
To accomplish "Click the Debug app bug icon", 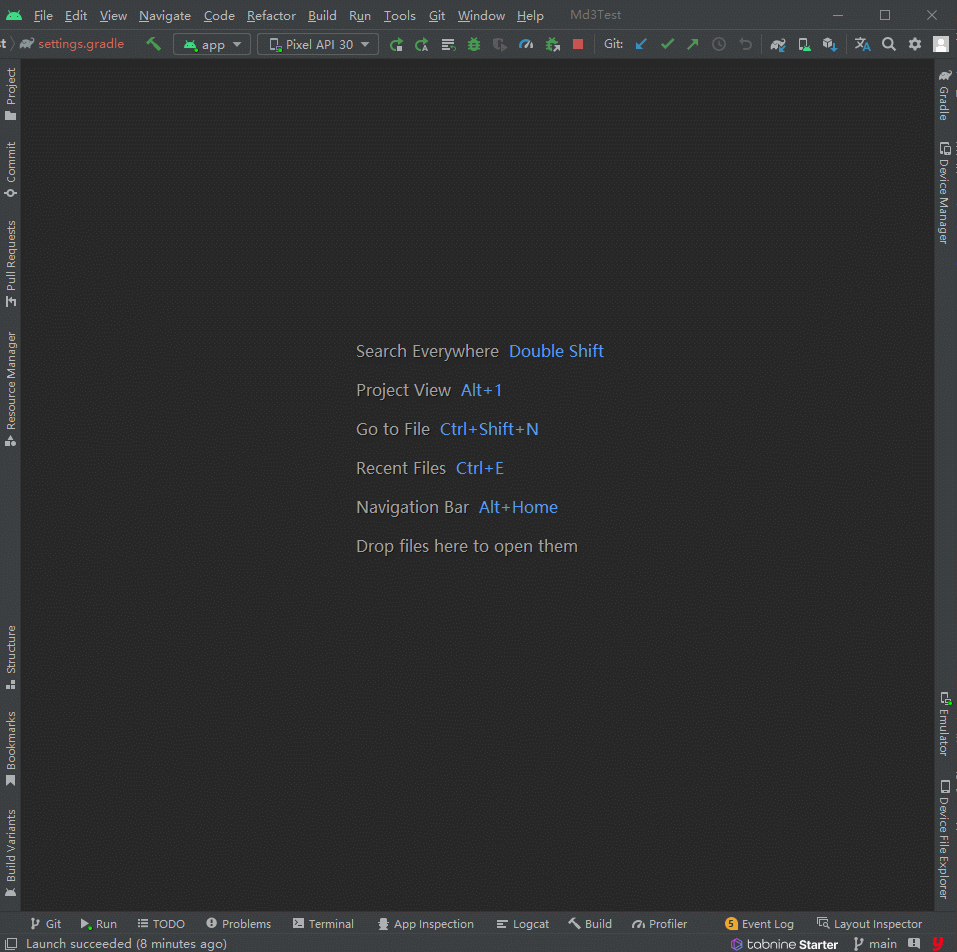I will pyautogui.click(x=473, y=44).
